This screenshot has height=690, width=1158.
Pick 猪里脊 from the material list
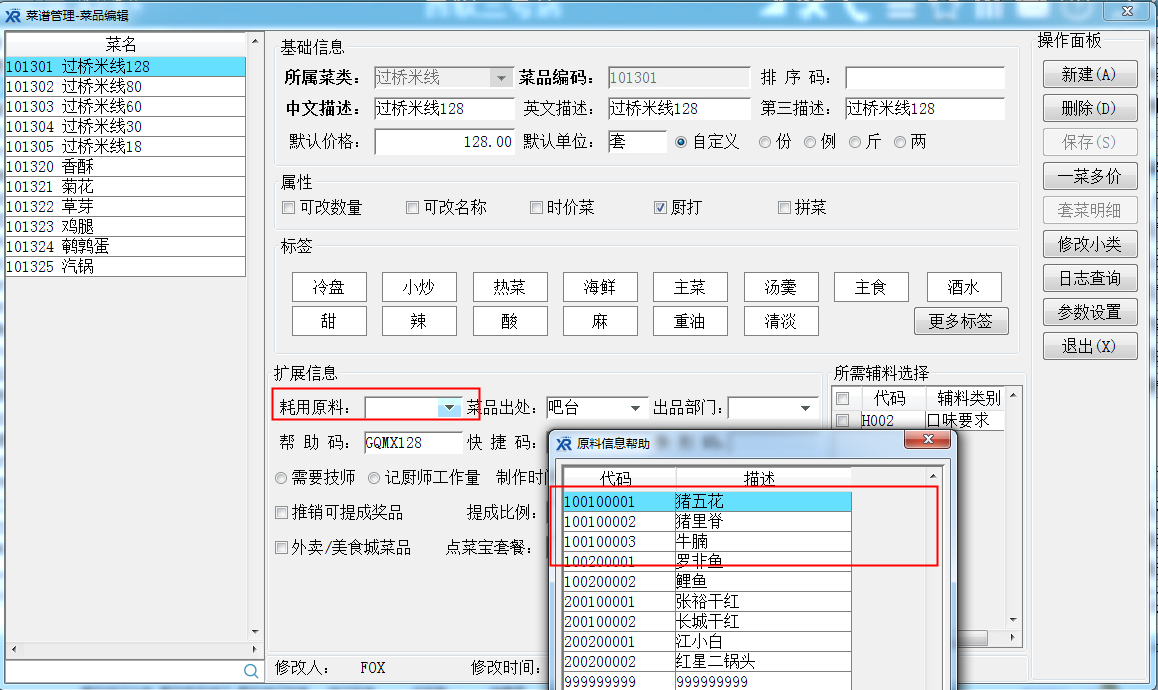[700, 521]
